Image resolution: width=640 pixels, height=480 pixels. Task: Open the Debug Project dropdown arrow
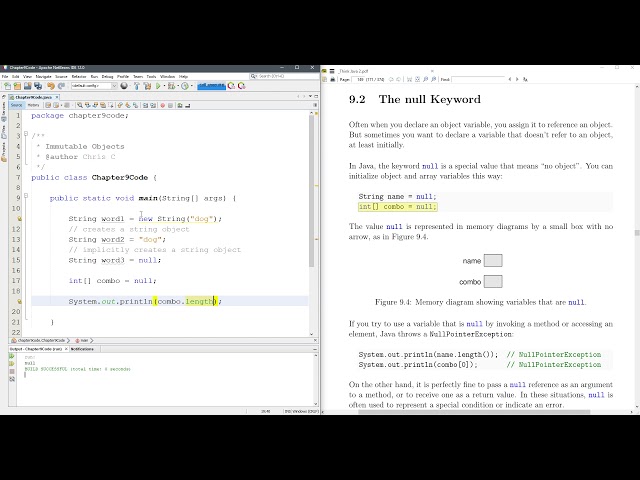[x=178, y=86]
